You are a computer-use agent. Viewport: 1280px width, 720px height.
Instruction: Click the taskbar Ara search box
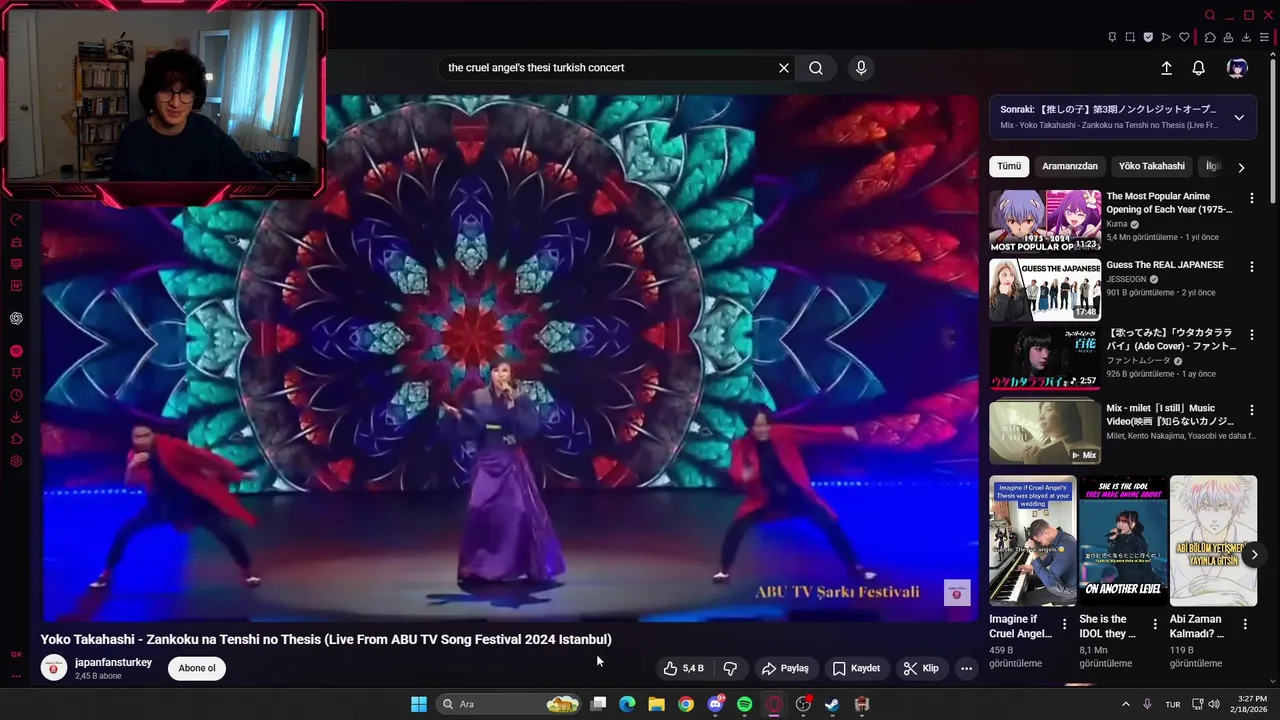(x=509, y=704)
